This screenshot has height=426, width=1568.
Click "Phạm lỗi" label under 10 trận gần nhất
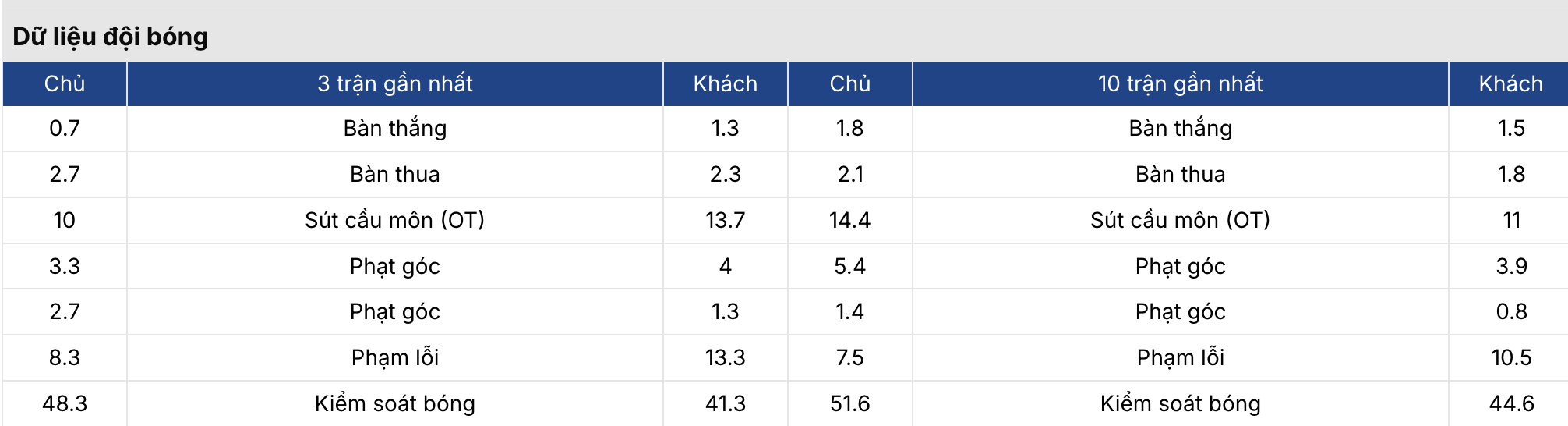pos(1180,357)
